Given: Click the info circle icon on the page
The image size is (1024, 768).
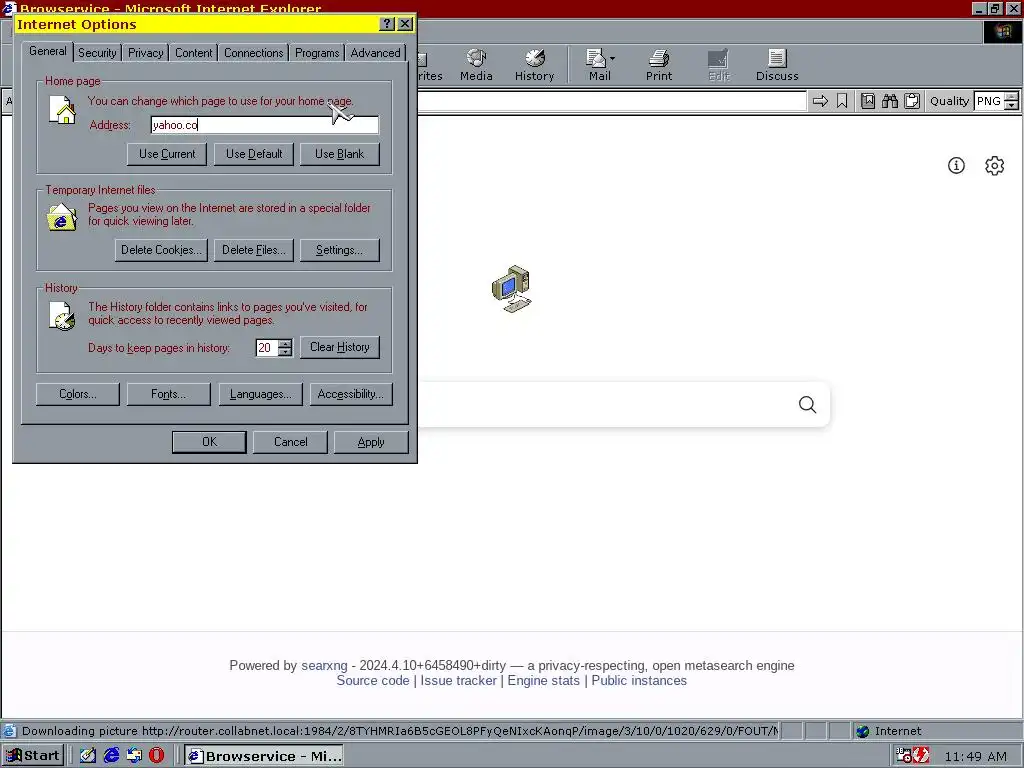Looking at the screenshot, I should 956,166.
